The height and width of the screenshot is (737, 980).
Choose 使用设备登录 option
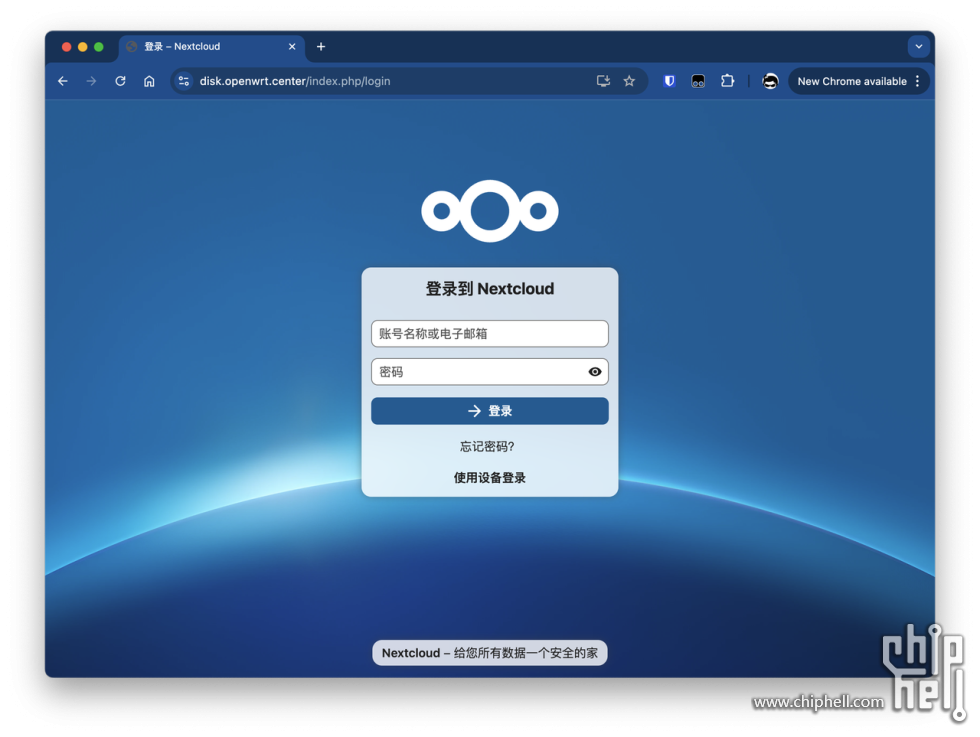click(x=490, y=478)
